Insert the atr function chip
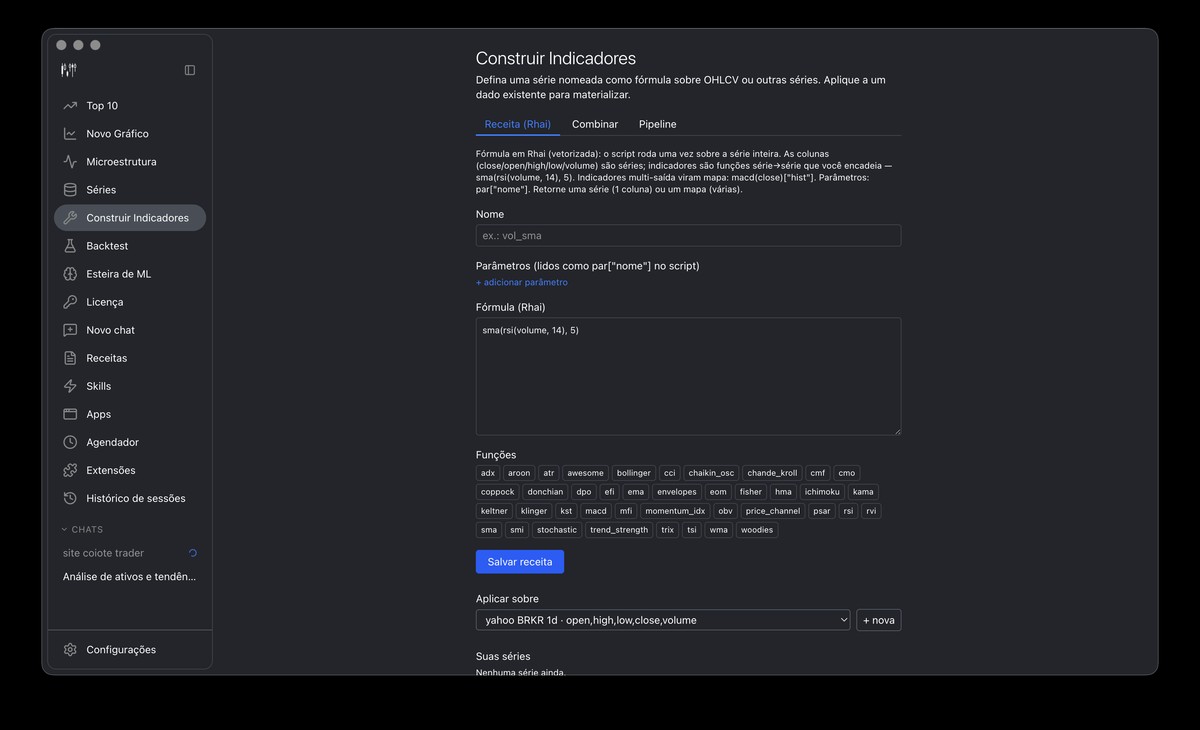Screen dimensions: 1200x730 549,473
